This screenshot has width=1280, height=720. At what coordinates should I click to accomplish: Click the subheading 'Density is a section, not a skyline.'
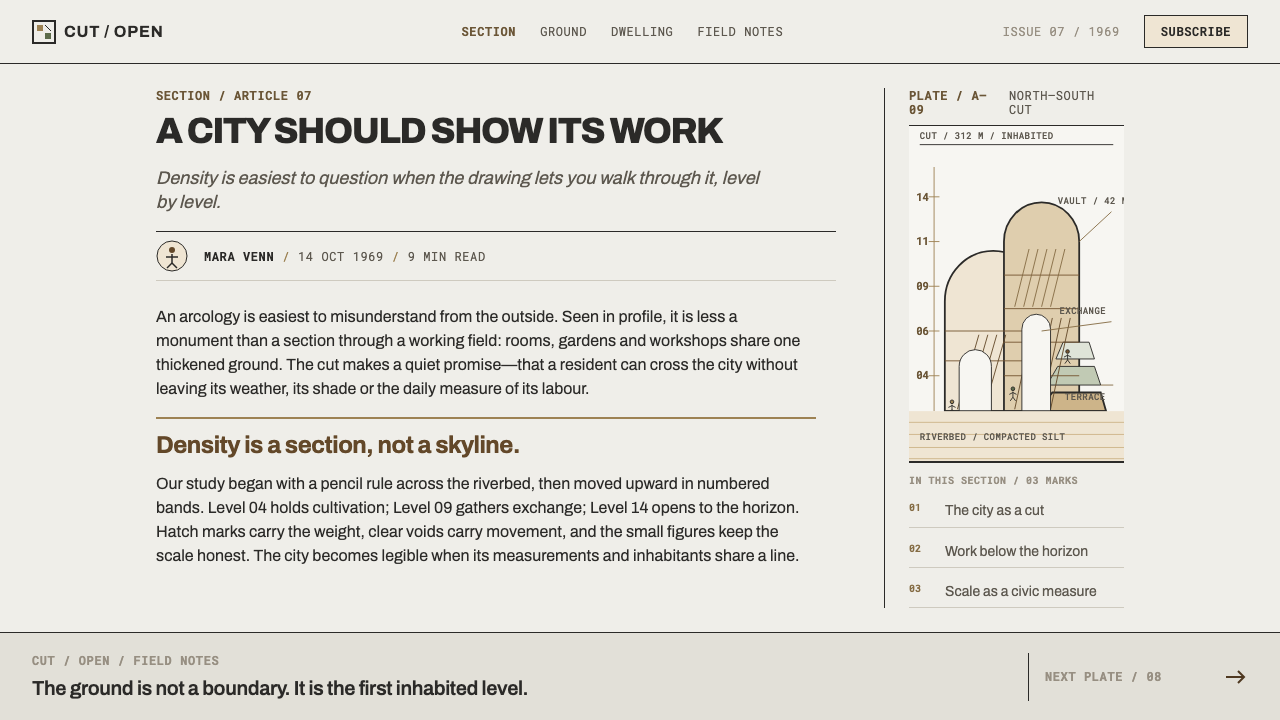338,445
